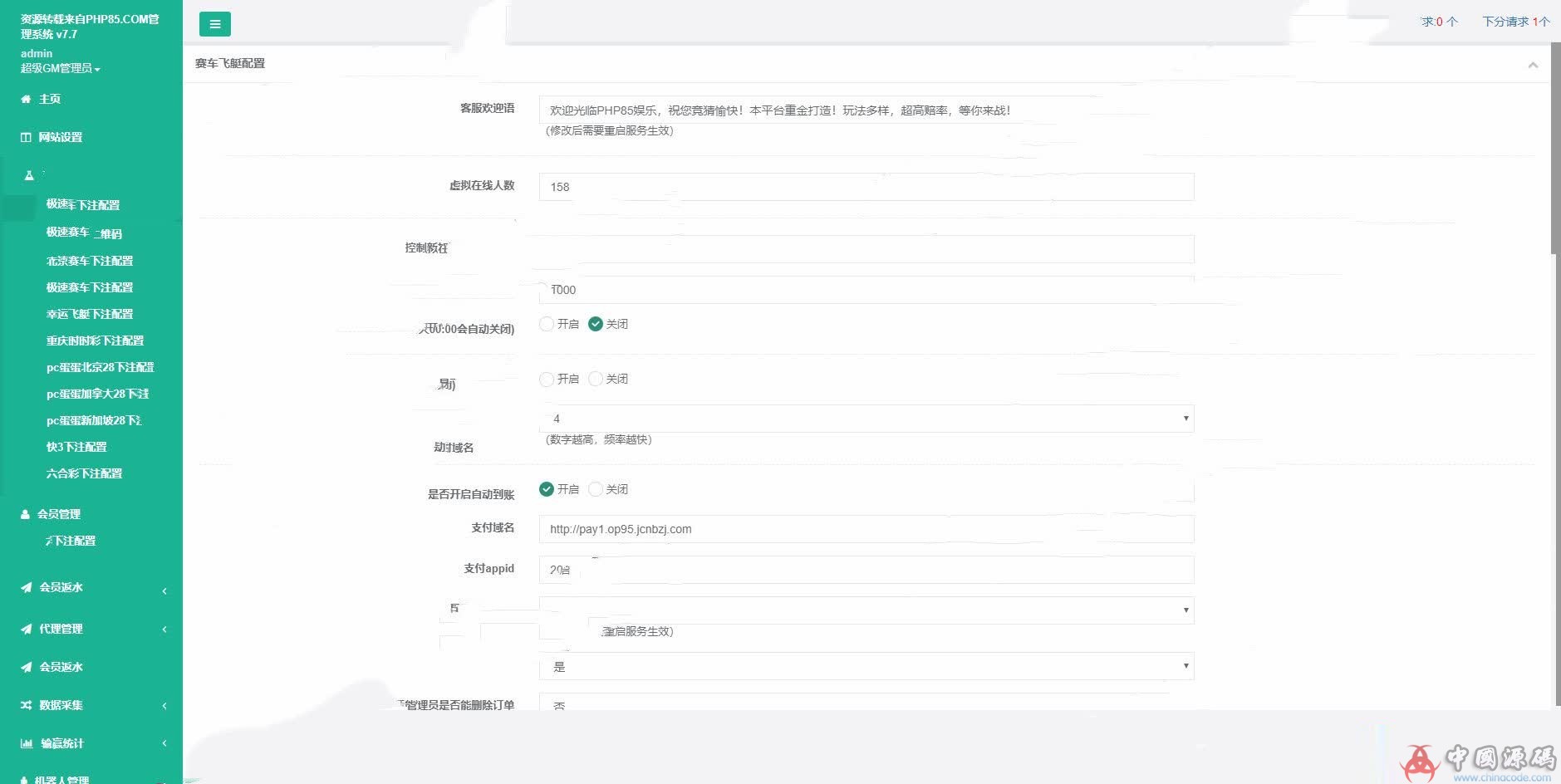The height and width of the screenshot is (784, 1561).
Task: Open 极速赛车 二维码 in the sidebar
Action: (x=84, y=233)
